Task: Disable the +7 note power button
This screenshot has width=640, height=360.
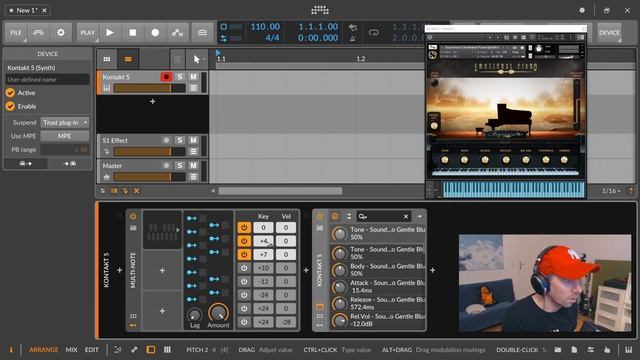Action: [x=244, y=254]
